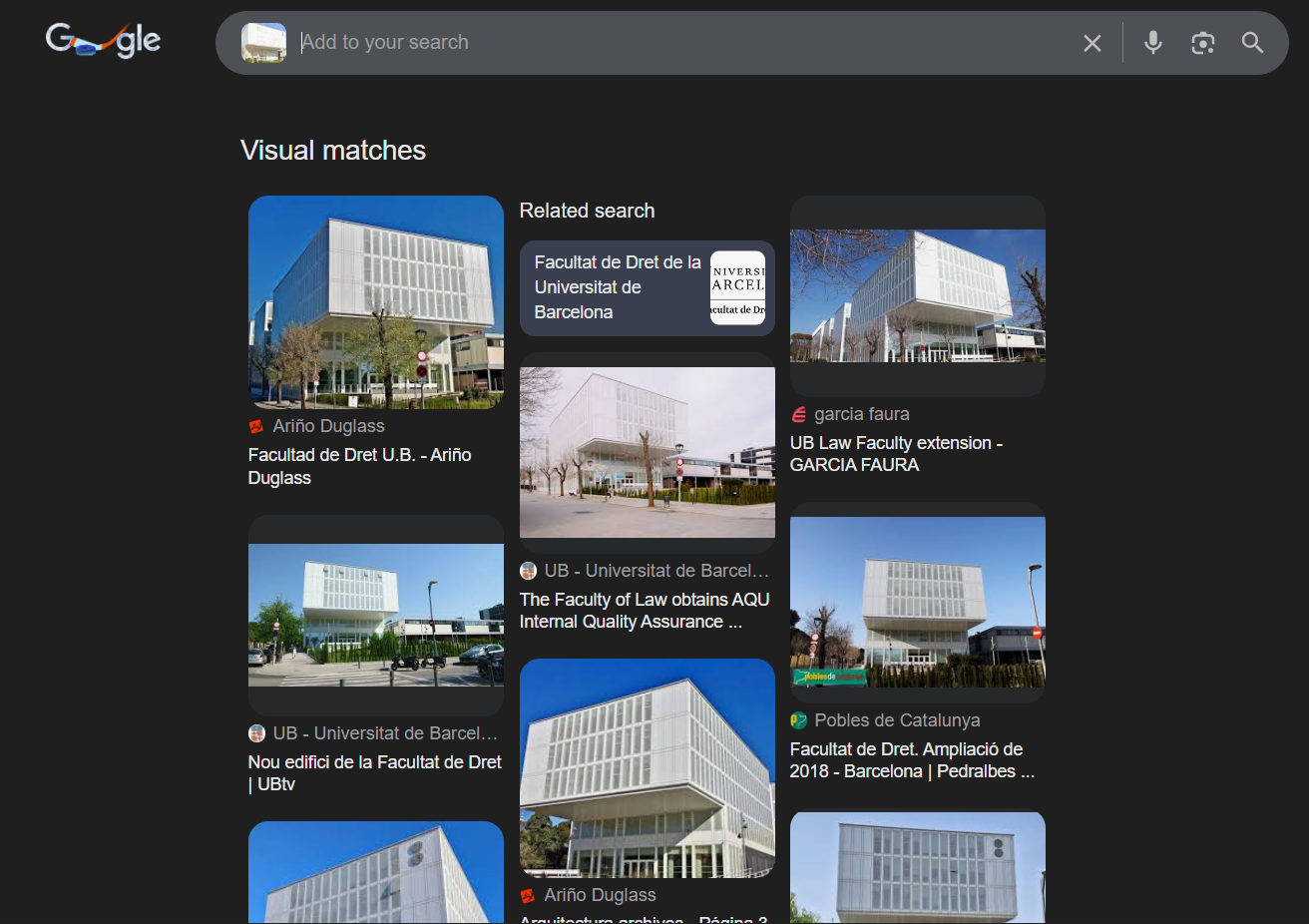Click the Ariño Duglass favicon above 'Facultad de Dret U.B.'
Screen dimensions: 1309x924
click(x=256, y=426)
